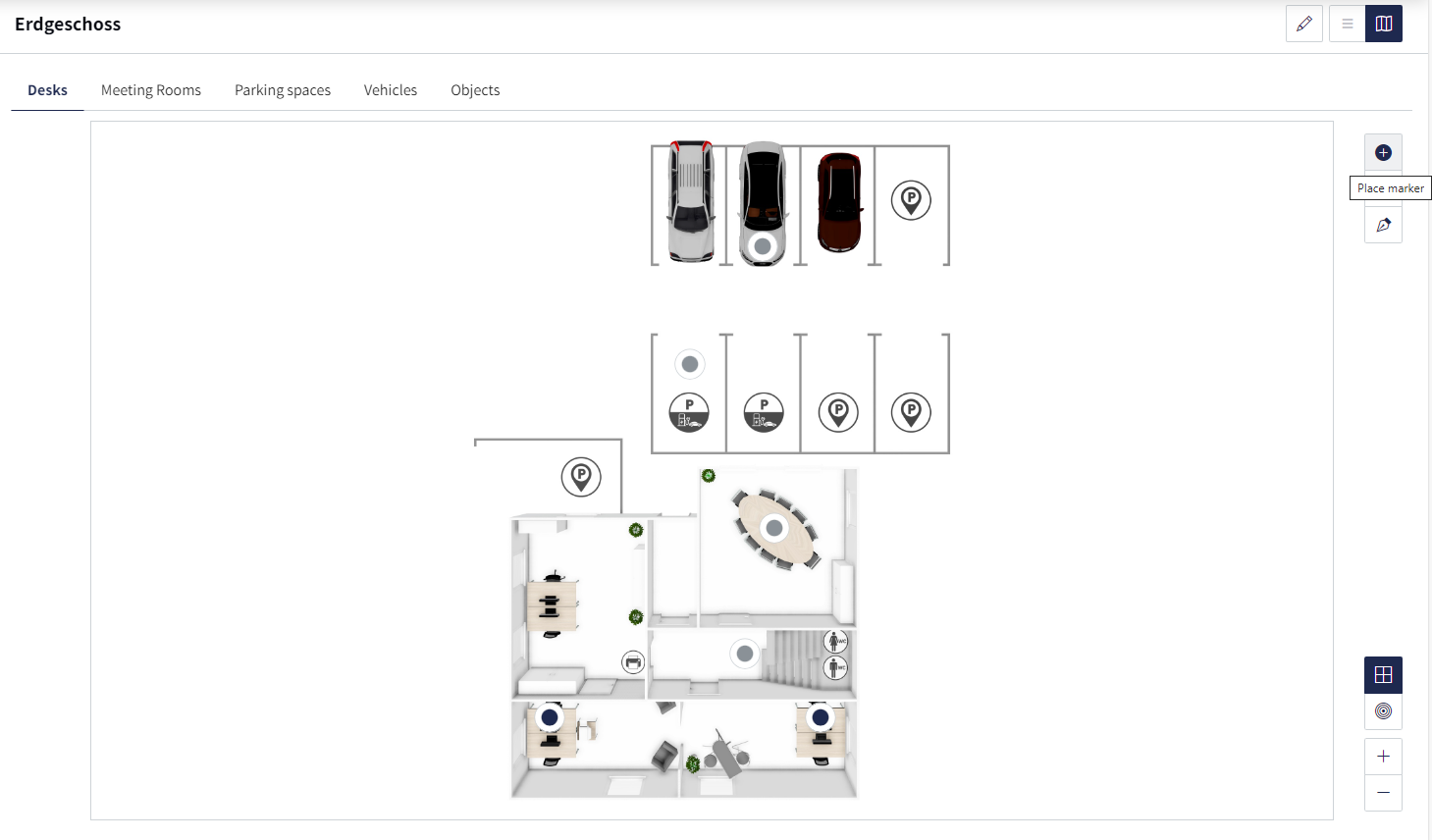Click the printer icon on floor plan
This screenshot has height=840, width=1432.
click(x=633, y=662)
